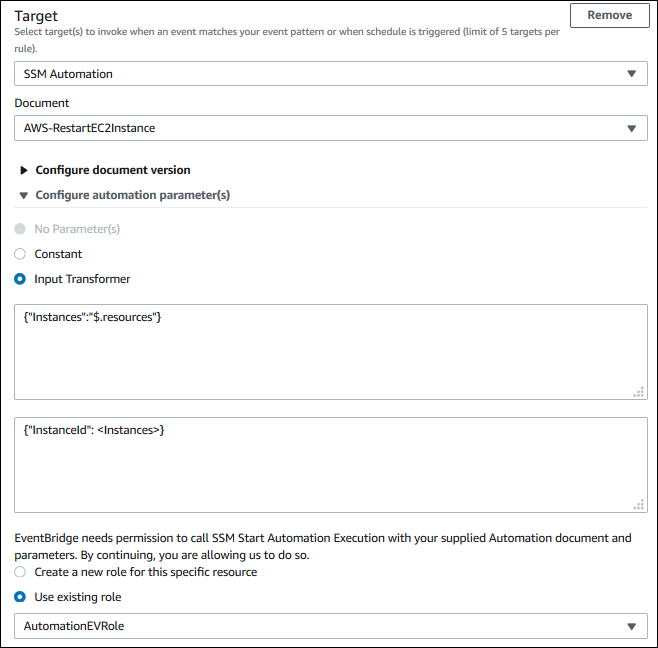Click the SSM Automation dropdown arrow

click(630, 74)
